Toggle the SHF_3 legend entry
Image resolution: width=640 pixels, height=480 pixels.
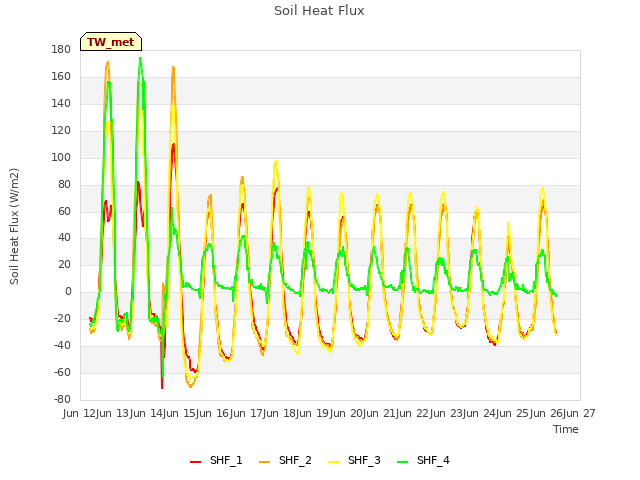click(x=354, y=460)
